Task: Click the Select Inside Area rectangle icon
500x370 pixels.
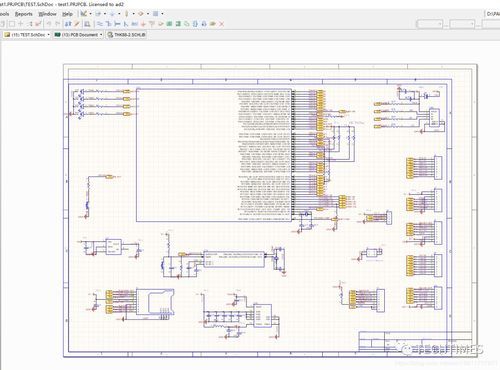Action: click(x=12, y=24)
